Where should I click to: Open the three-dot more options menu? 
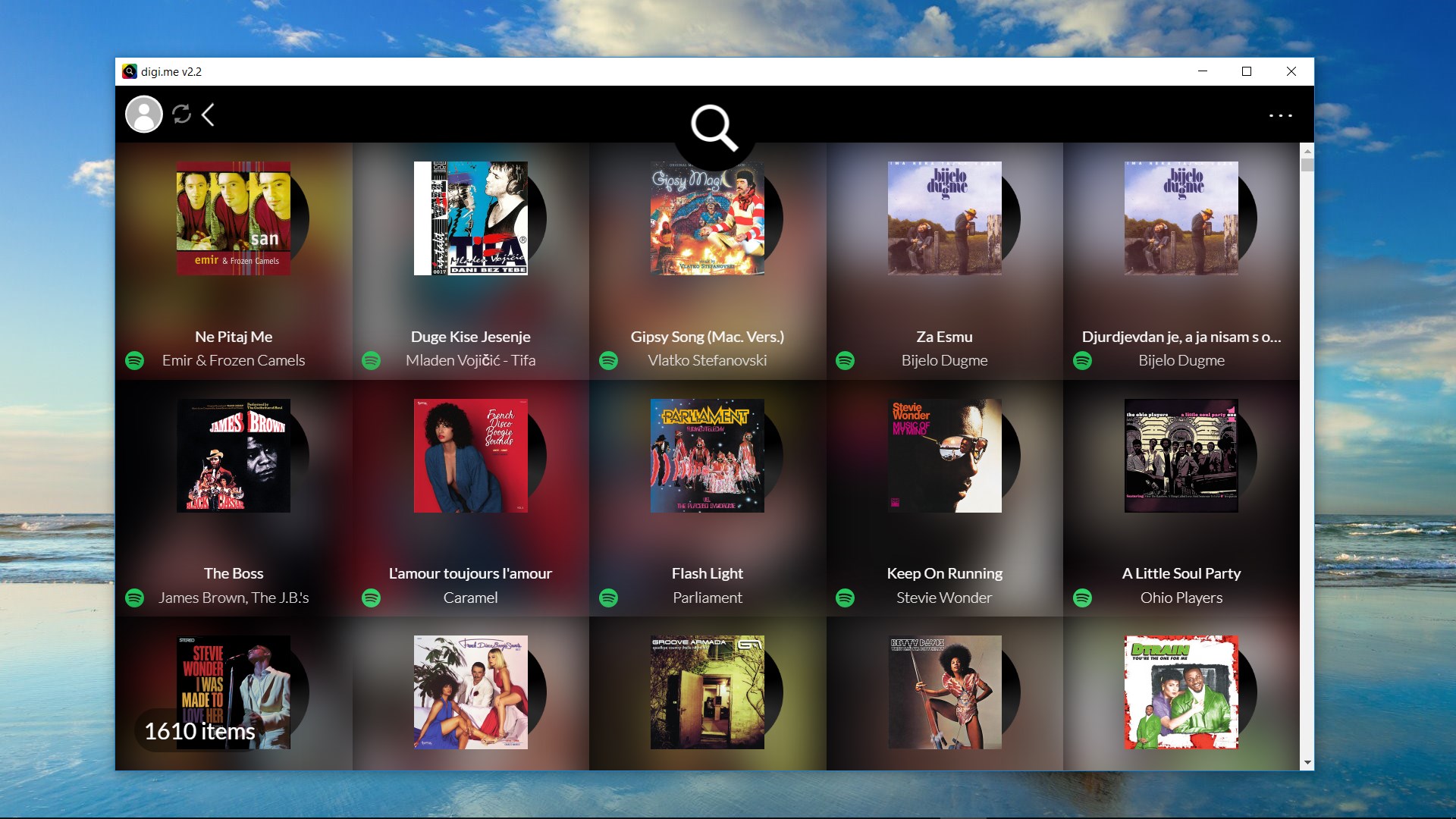[x=1280, y=115]
